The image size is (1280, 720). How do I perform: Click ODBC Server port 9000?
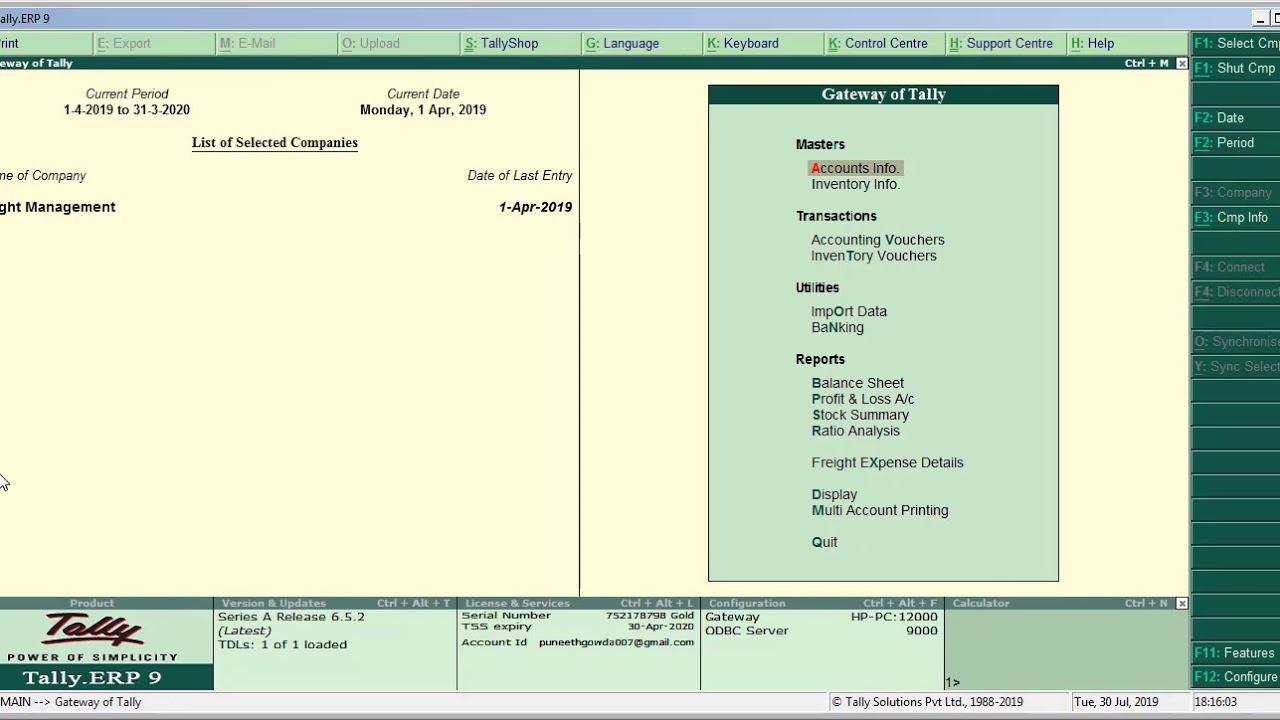921,631
